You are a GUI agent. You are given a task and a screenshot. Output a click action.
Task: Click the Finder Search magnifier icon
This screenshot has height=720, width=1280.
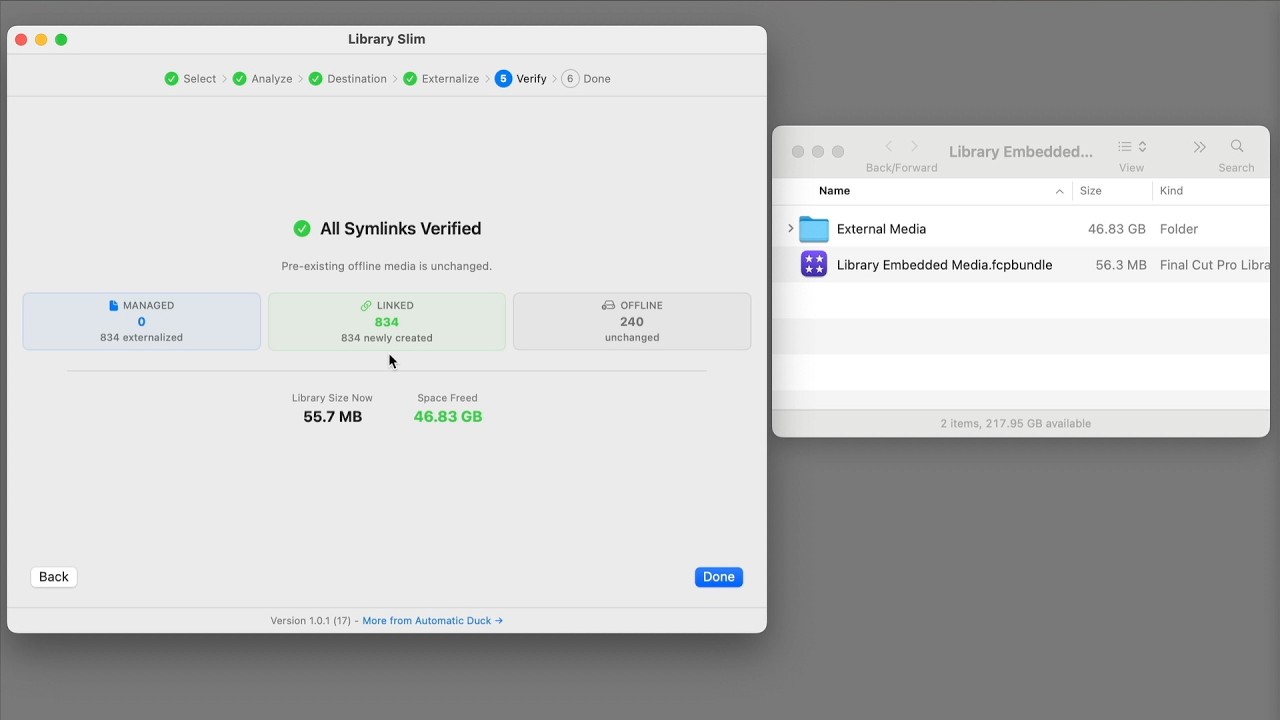click(x=1236, y=147)
